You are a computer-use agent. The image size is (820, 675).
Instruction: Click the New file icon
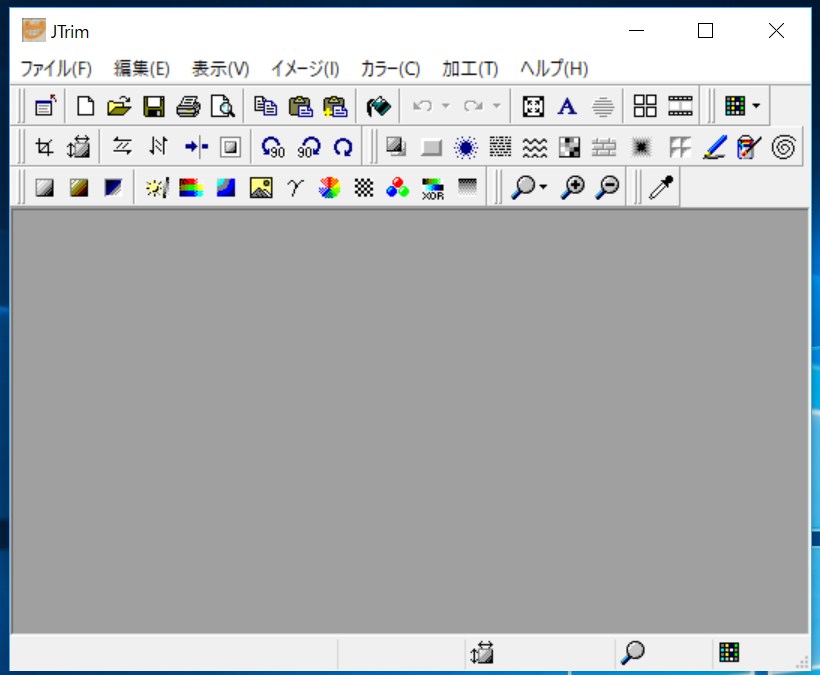coord(87,106)
